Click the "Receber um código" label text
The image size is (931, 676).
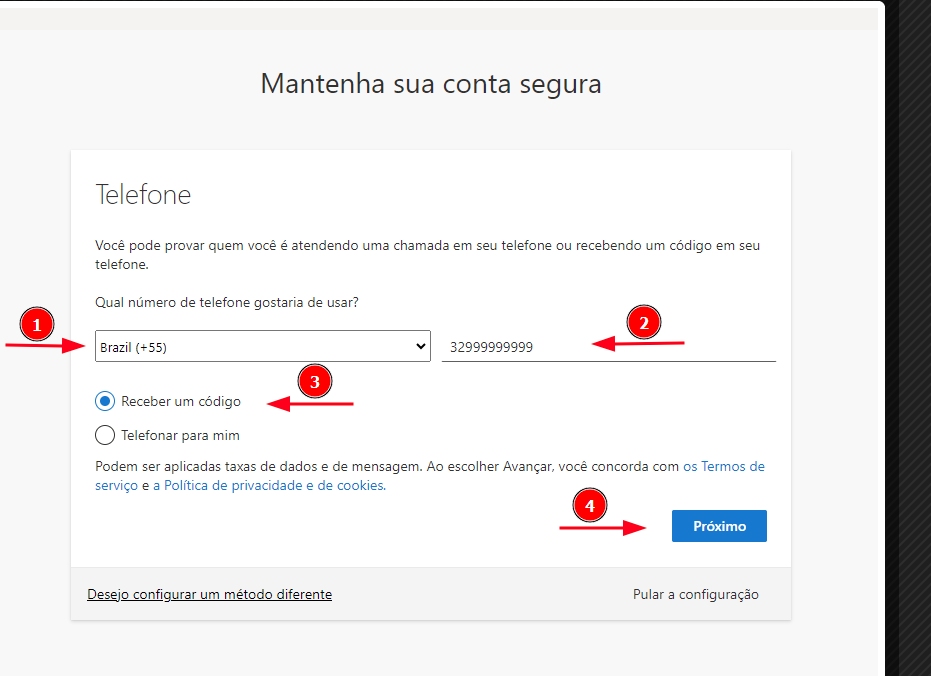point(181,401)
